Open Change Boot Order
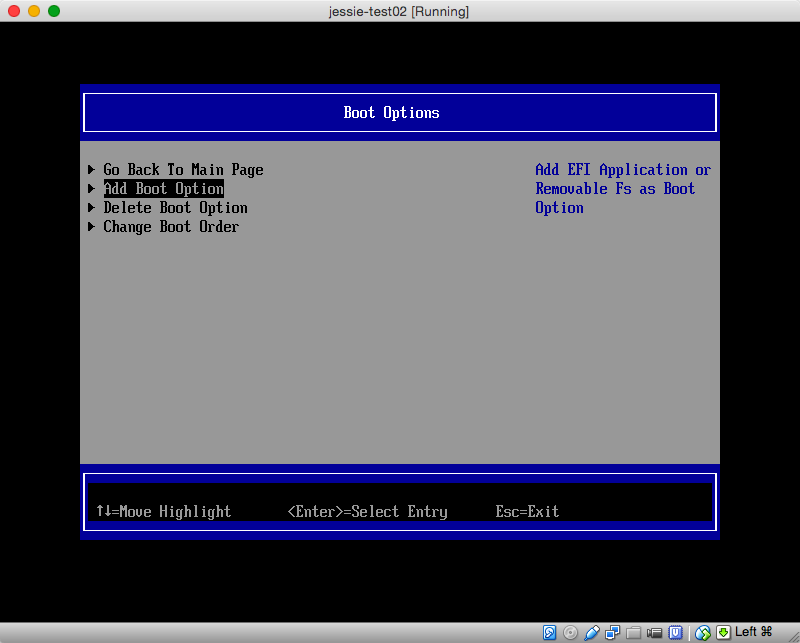The width and height of the screenshot is (800, 643). 171,227
